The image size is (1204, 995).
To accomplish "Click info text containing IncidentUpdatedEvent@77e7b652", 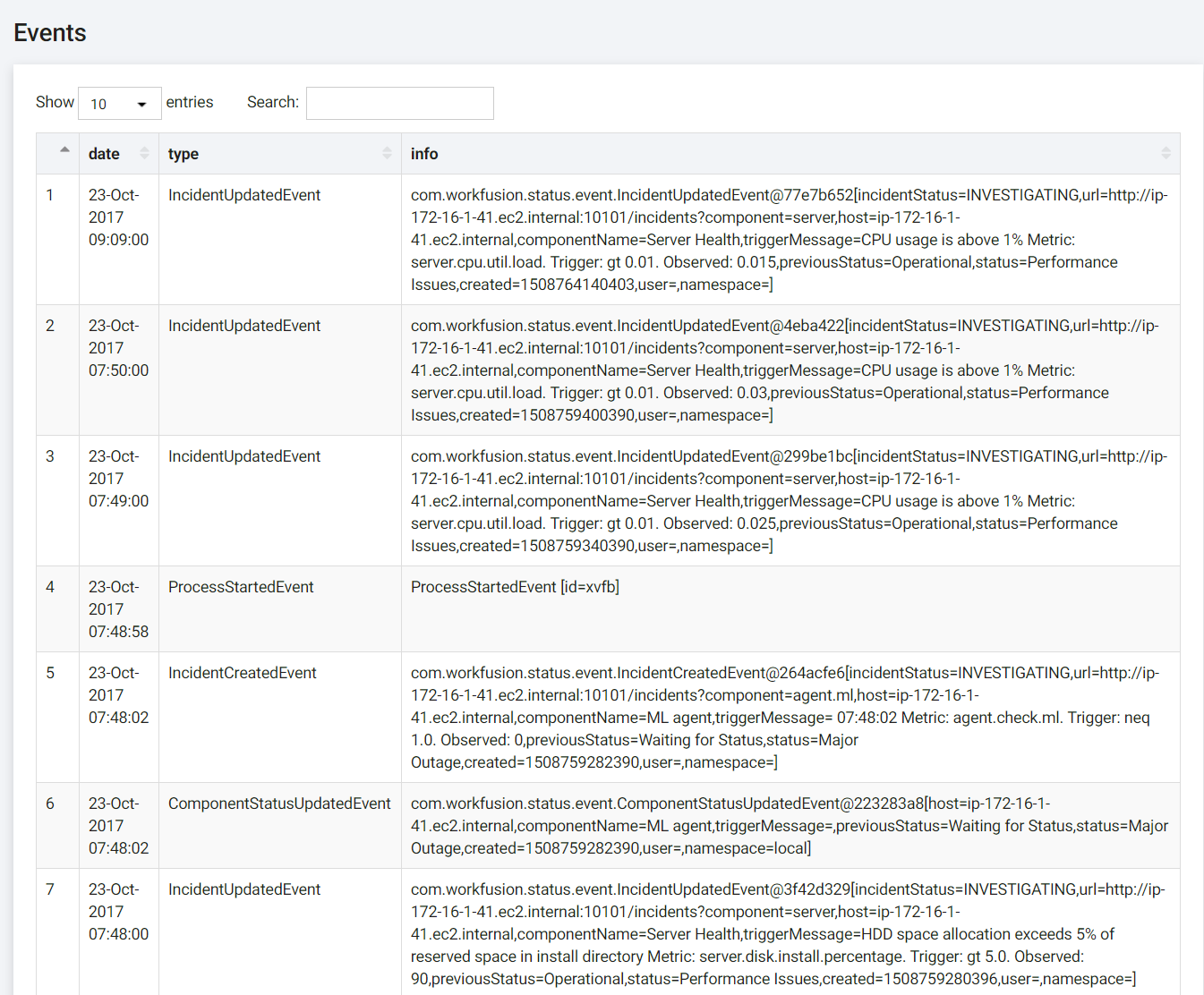I will click(790, 240).
